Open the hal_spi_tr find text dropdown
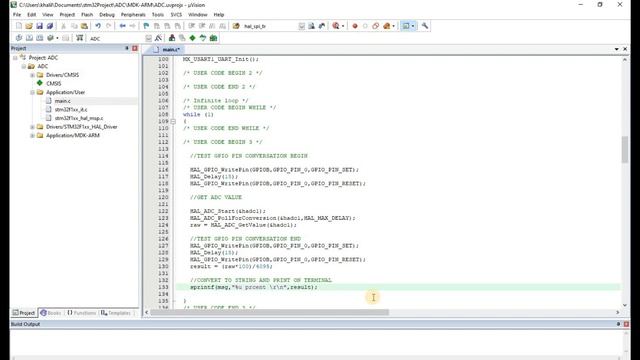 [x=302, y=26]
